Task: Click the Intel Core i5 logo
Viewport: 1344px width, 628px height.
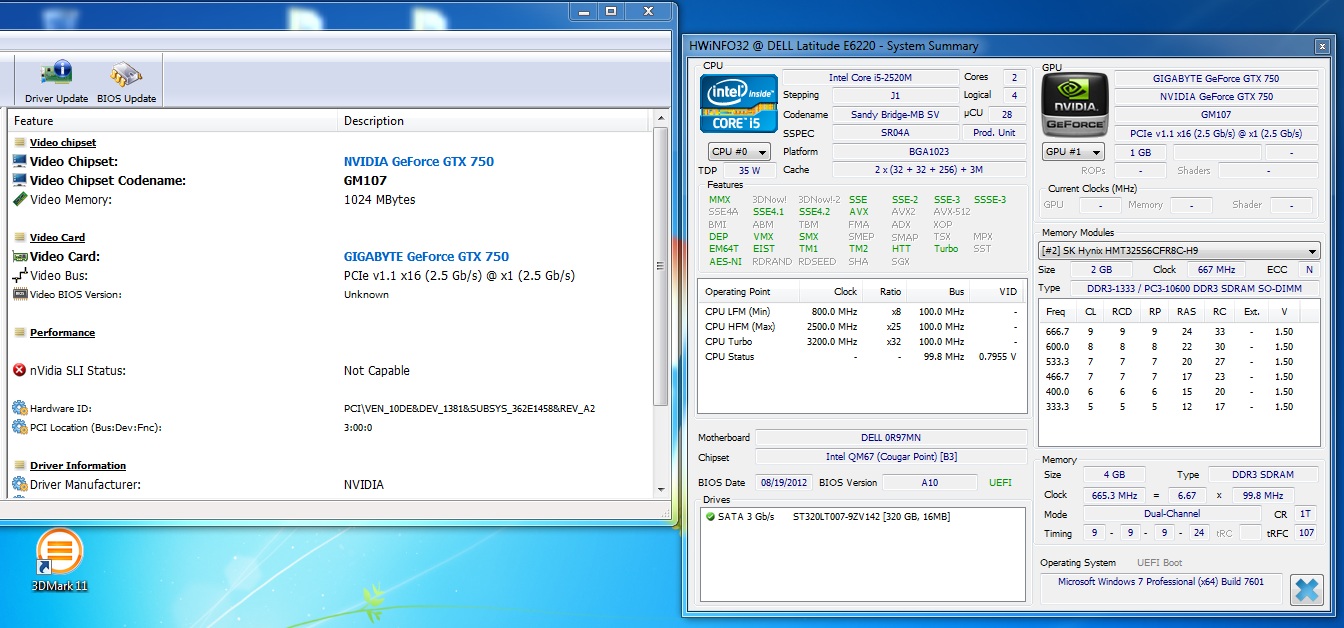Action: 739,102
